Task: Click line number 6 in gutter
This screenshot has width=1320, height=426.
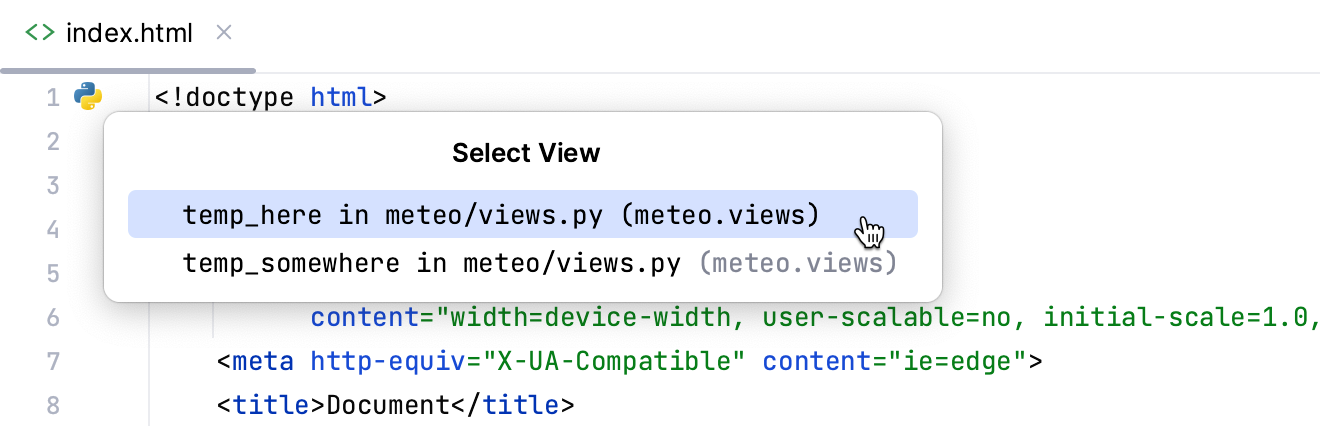Action: (53, 318)
